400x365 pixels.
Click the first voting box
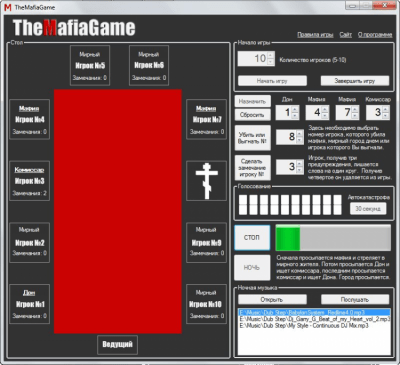[x=243, y=205]
